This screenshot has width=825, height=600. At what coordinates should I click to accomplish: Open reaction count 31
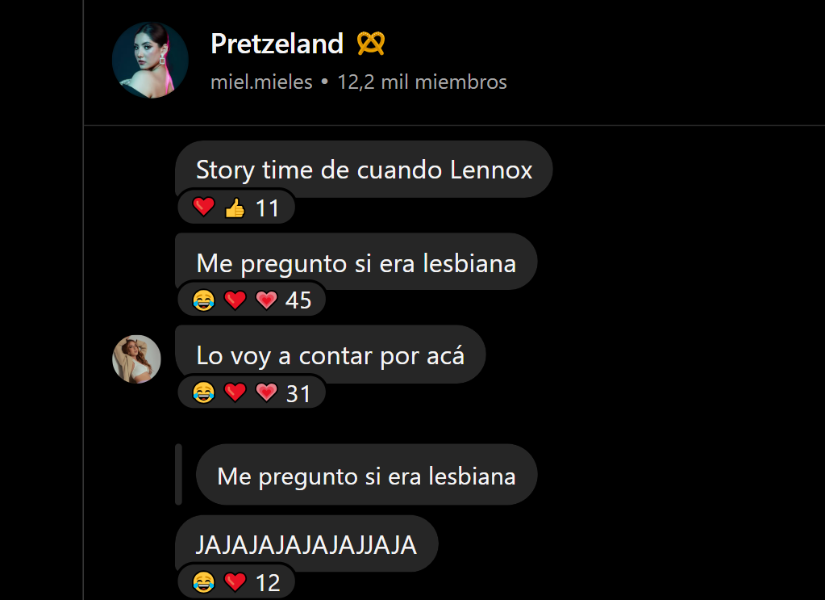tap(298, 394)
